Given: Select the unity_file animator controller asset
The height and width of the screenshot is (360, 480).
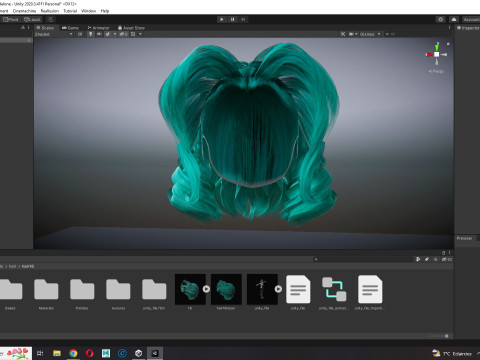Looking at the screenshot, I should (334, 289).
